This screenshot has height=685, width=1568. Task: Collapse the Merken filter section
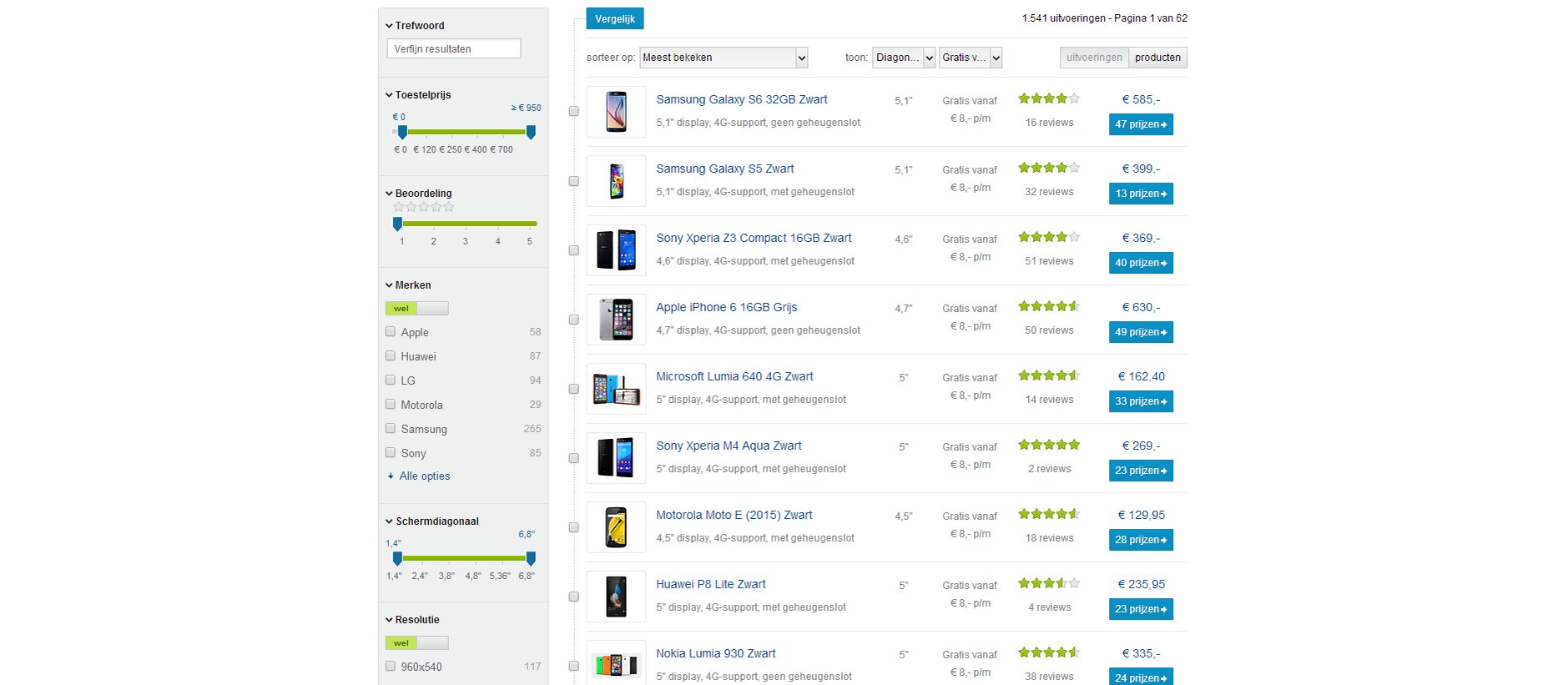[408, 285]
